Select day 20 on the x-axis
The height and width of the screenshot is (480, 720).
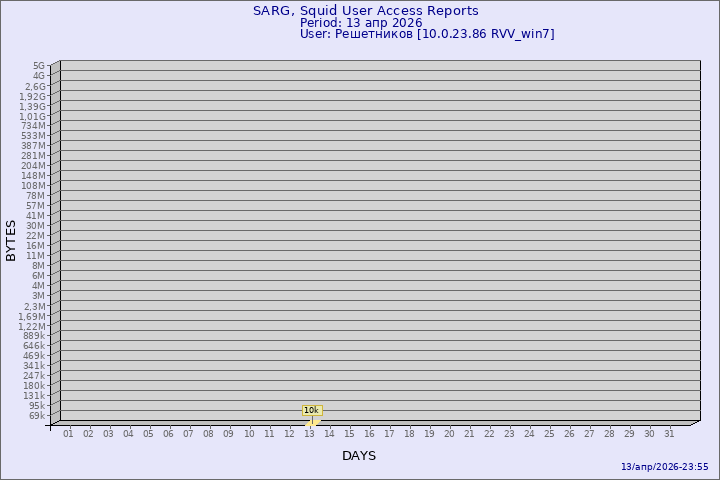[449, 433]
